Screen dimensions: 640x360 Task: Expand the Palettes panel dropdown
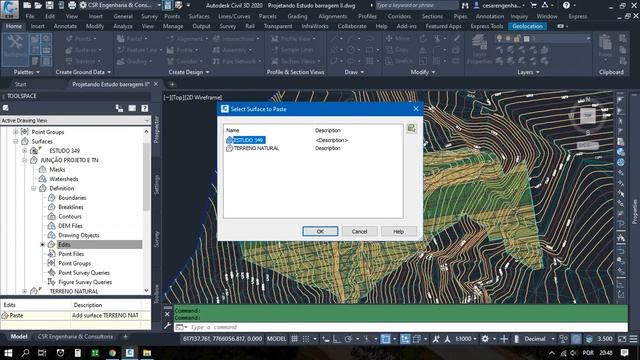click(27, 72)
